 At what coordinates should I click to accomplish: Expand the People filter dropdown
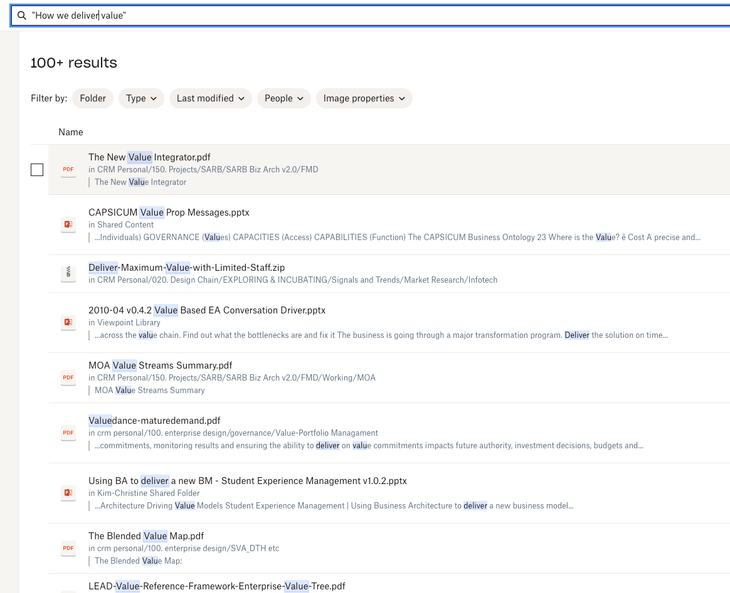pos(283,98)
